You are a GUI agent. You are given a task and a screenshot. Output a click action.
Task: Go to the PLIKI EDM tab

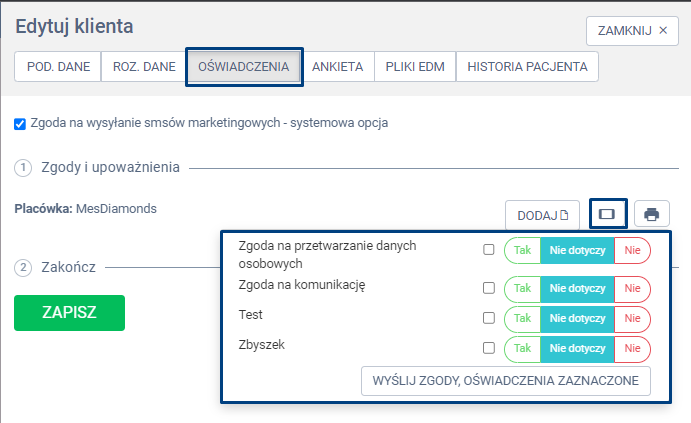[415, 67]
